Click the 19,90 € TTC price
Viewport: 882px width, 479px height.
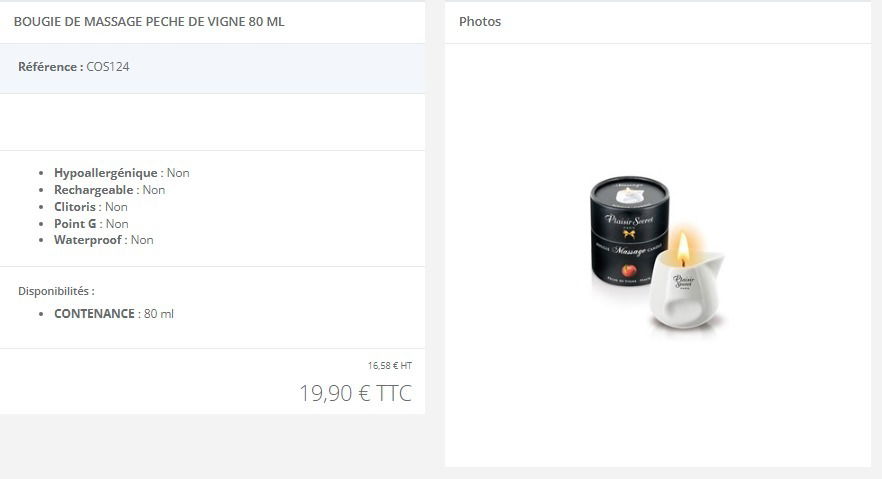[x=356, y=393]
